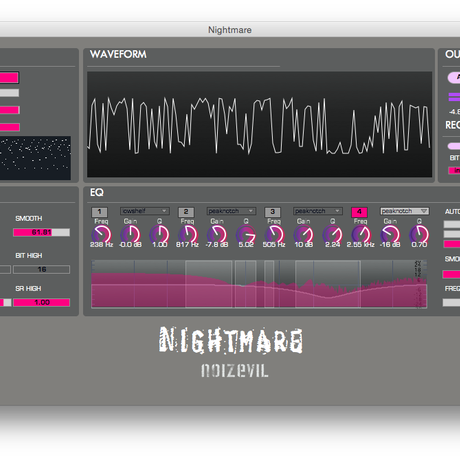Click the BIT HIGH number box showing 16
460x460 pixels.
click(x=42, y=269)
